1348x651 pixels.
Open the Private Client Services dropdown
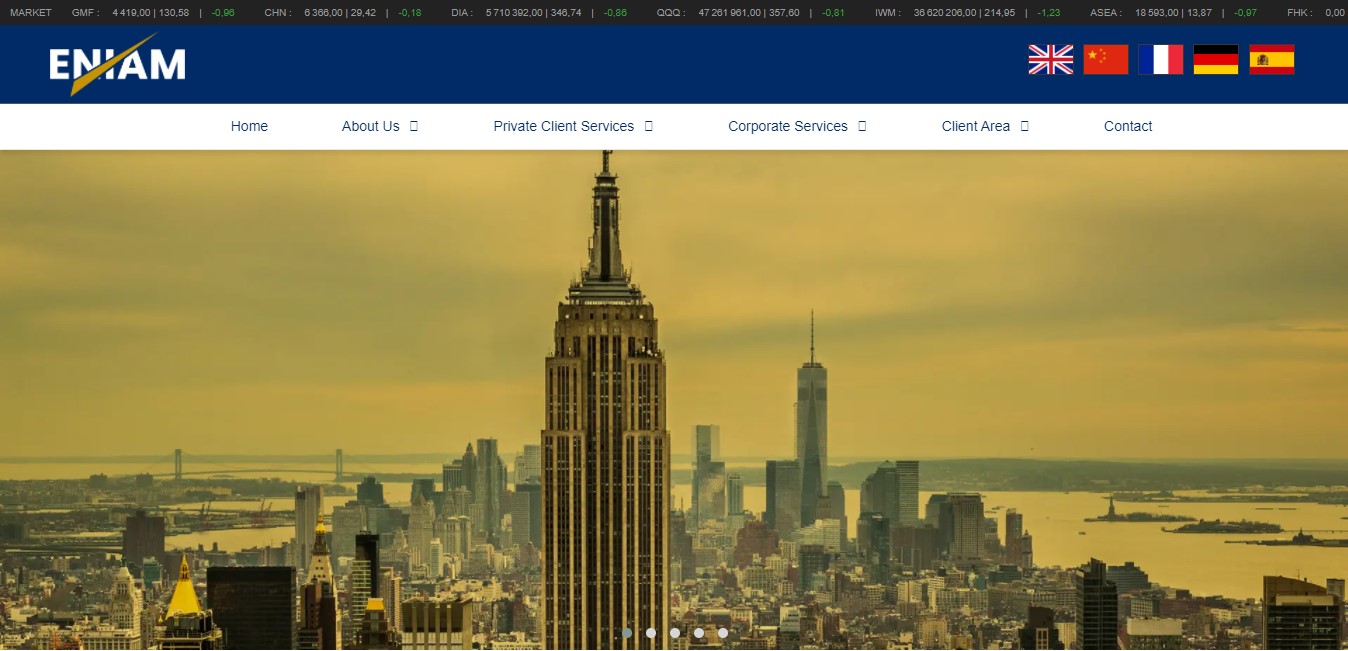pos(648,126)
